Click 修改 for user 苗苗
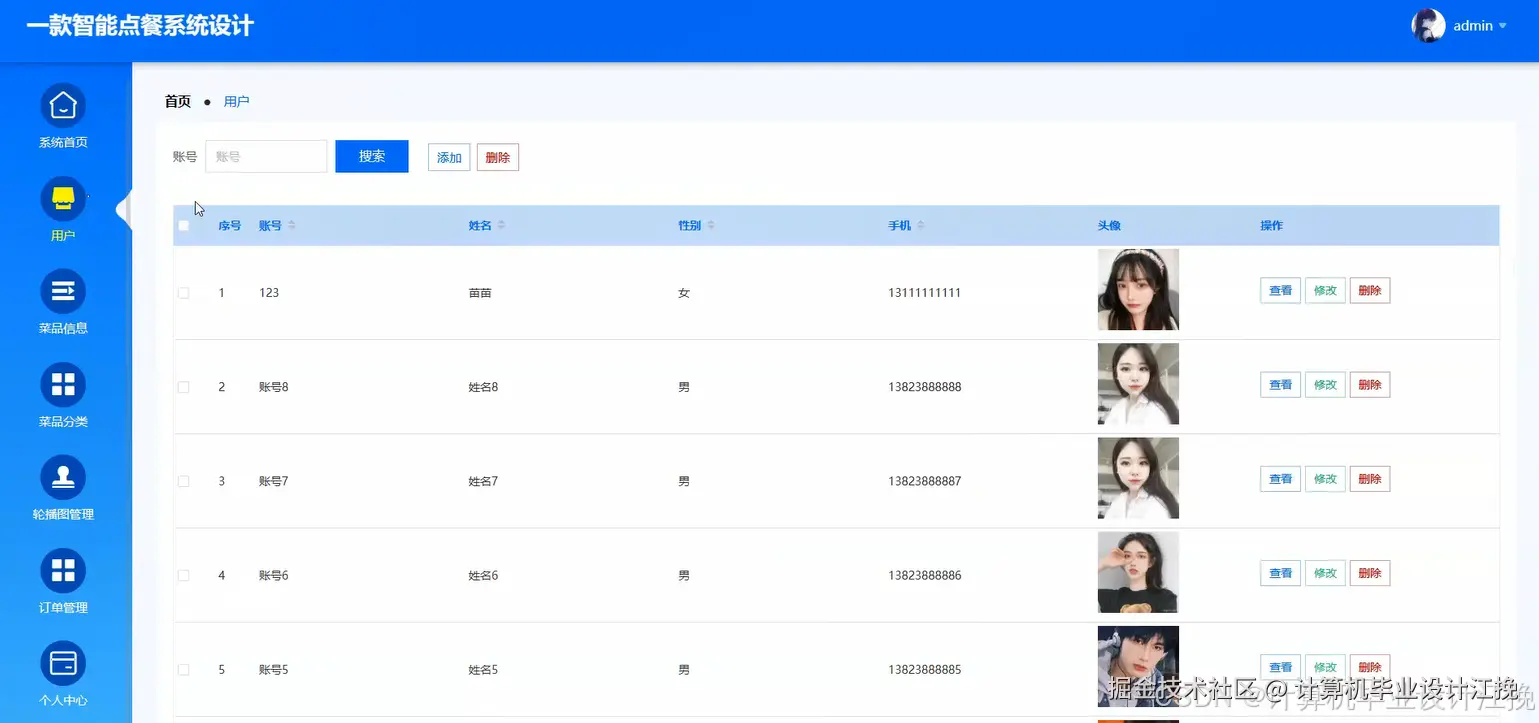1539x723 pixels. coord(1325,290)
